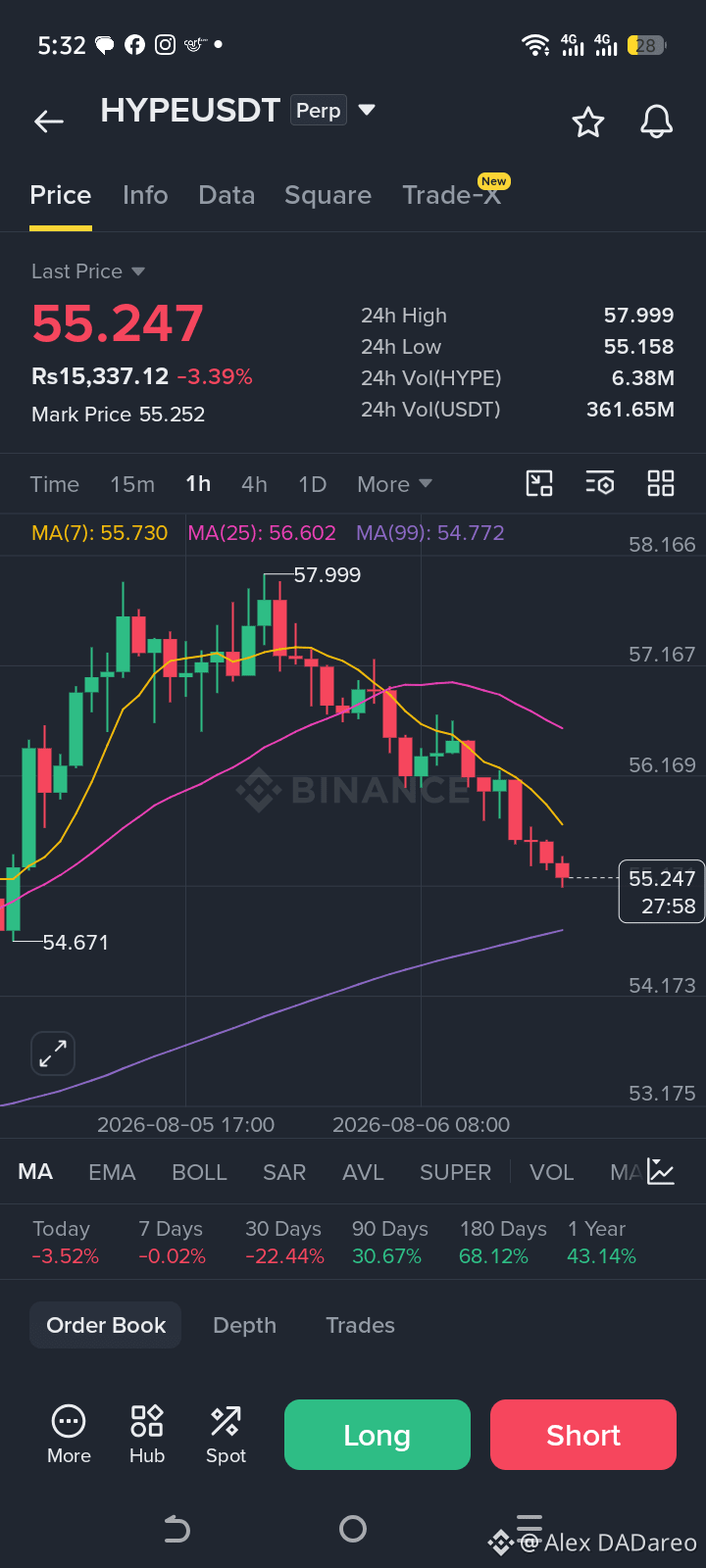The height and width of the screenshot is (1568, 706).
Task: Tap the 24h High value 57.999
Action: pyautogui.click(x=639, y=316)
